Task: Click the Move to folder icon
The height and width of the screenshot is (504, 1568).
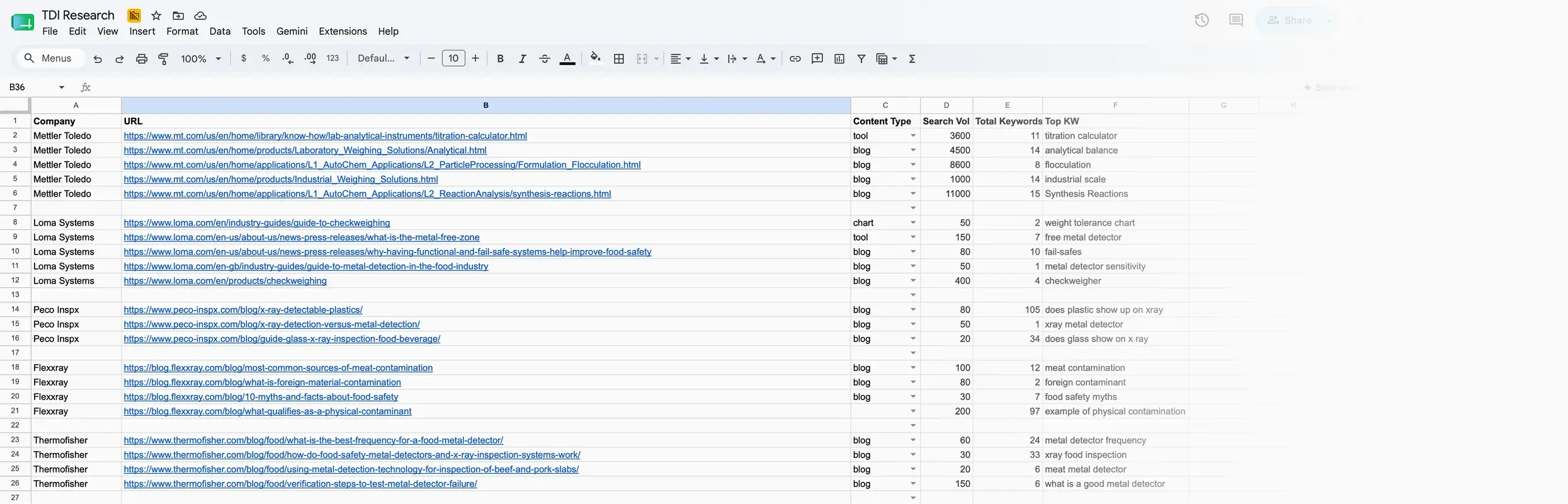Action: coord(178,16)
